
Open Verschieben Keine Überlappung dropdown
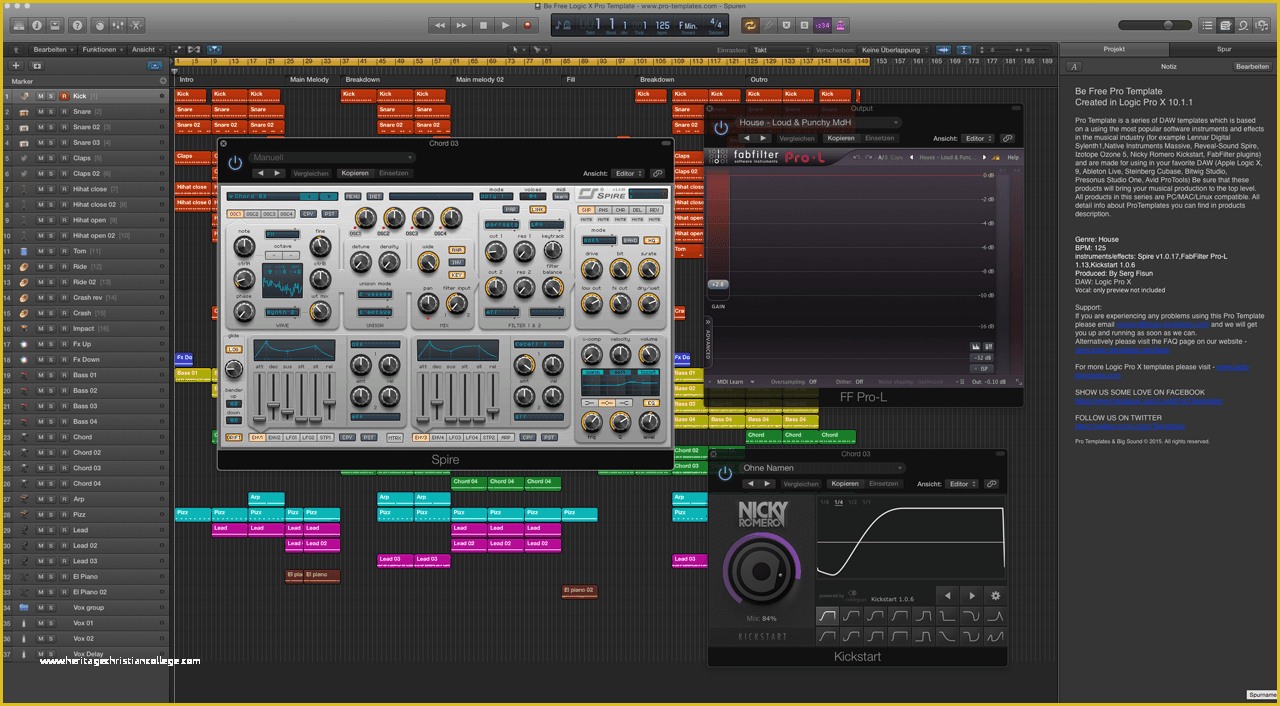point(894,49)
